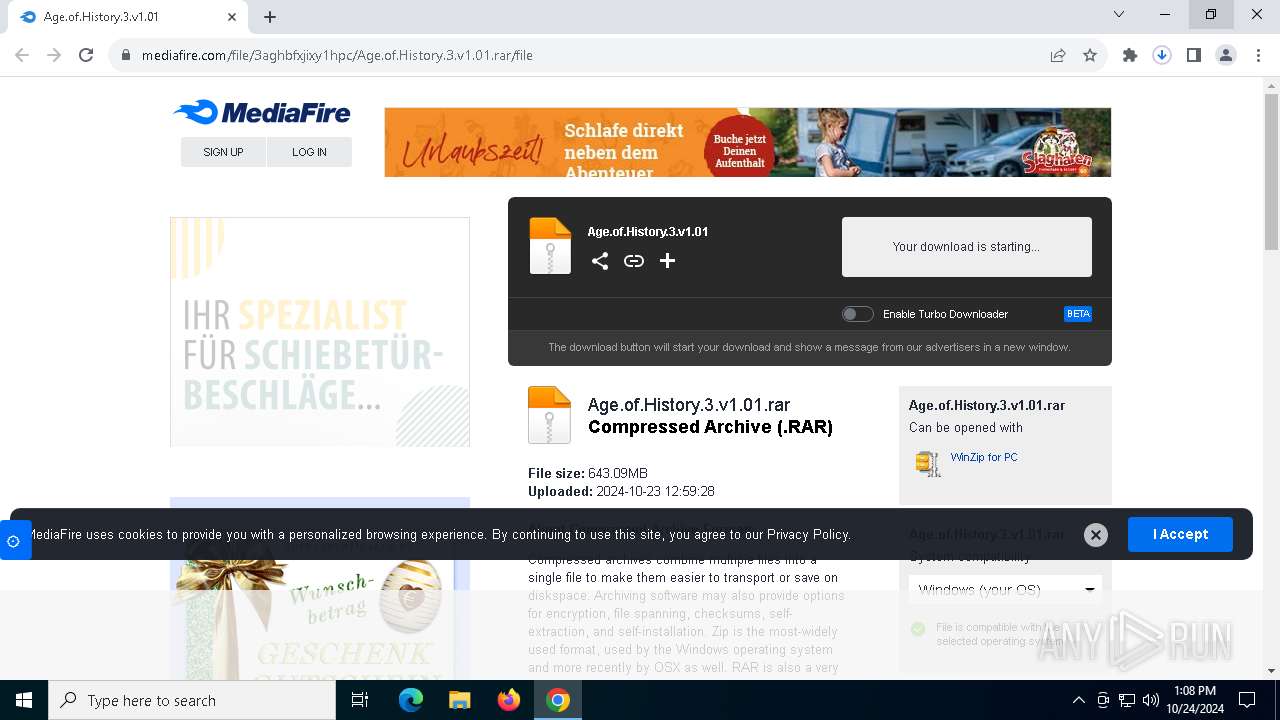Viewport: 1280px width, 720px height.
Task: Select the Age.of.History.3.v1.01 tab
Action: click(x=127, y=17)
